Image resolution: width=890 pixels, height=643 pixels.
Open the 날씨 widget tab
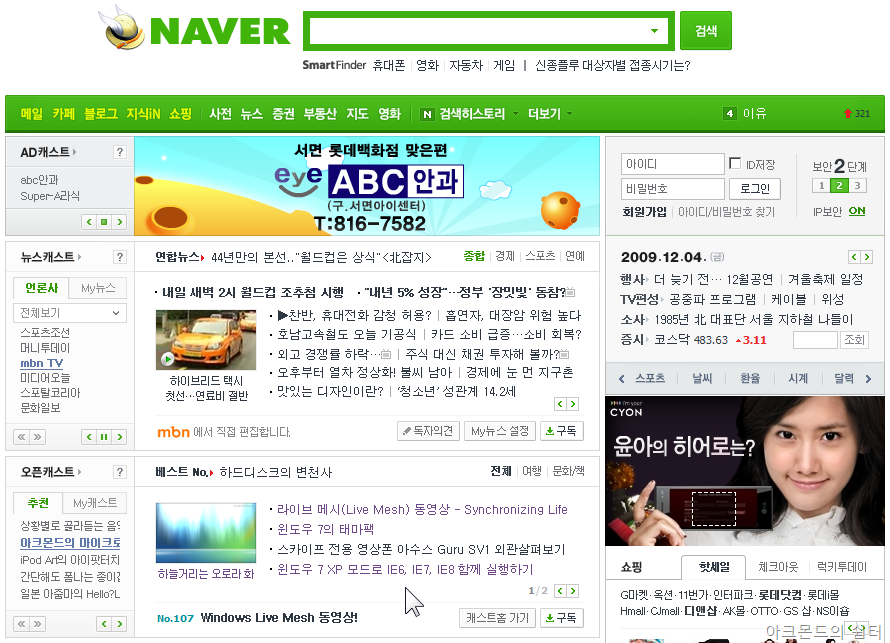702,379
